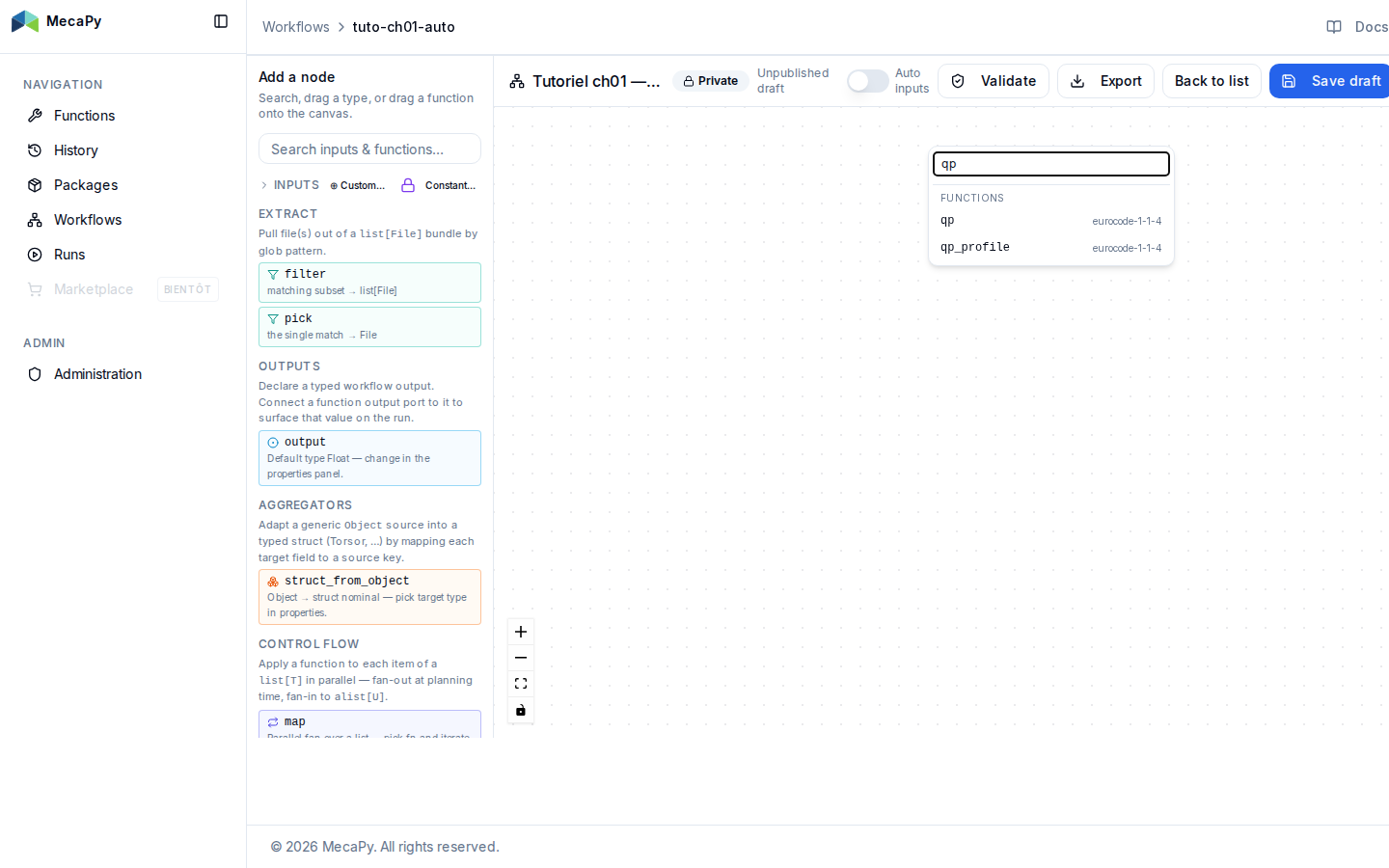Click the Custom input chip

click(x=358, y=185)
